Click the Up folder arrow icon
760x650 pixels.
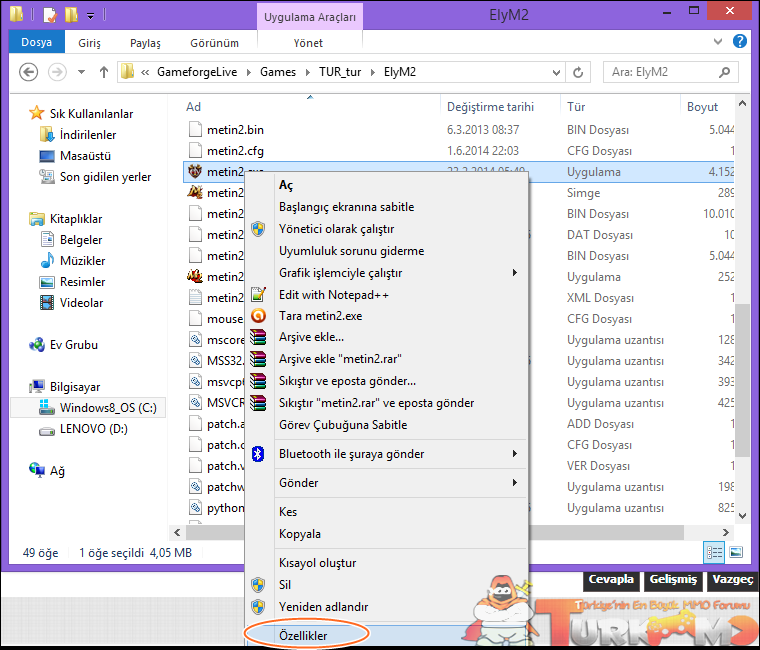pyautogui.click(x=104, y=72)
